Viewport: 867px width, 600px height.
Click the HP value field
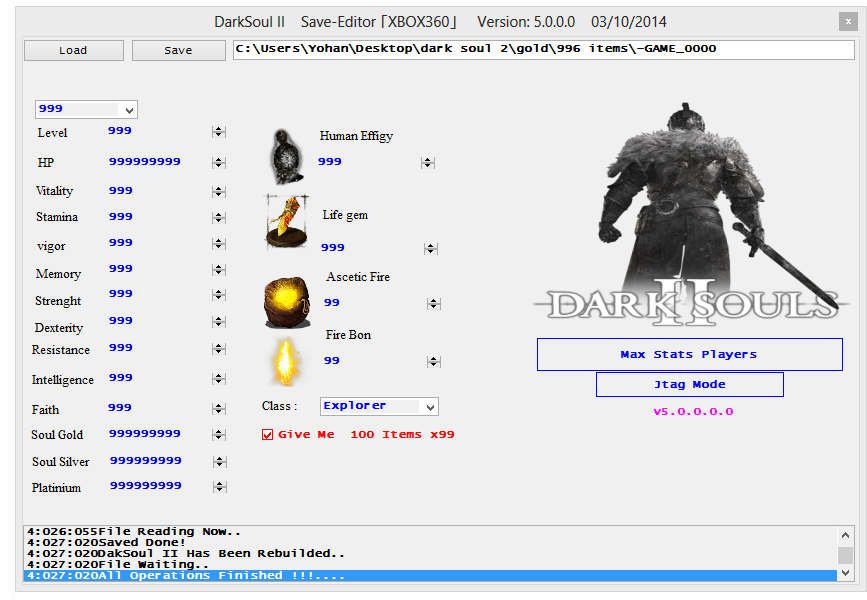[145, 161]
